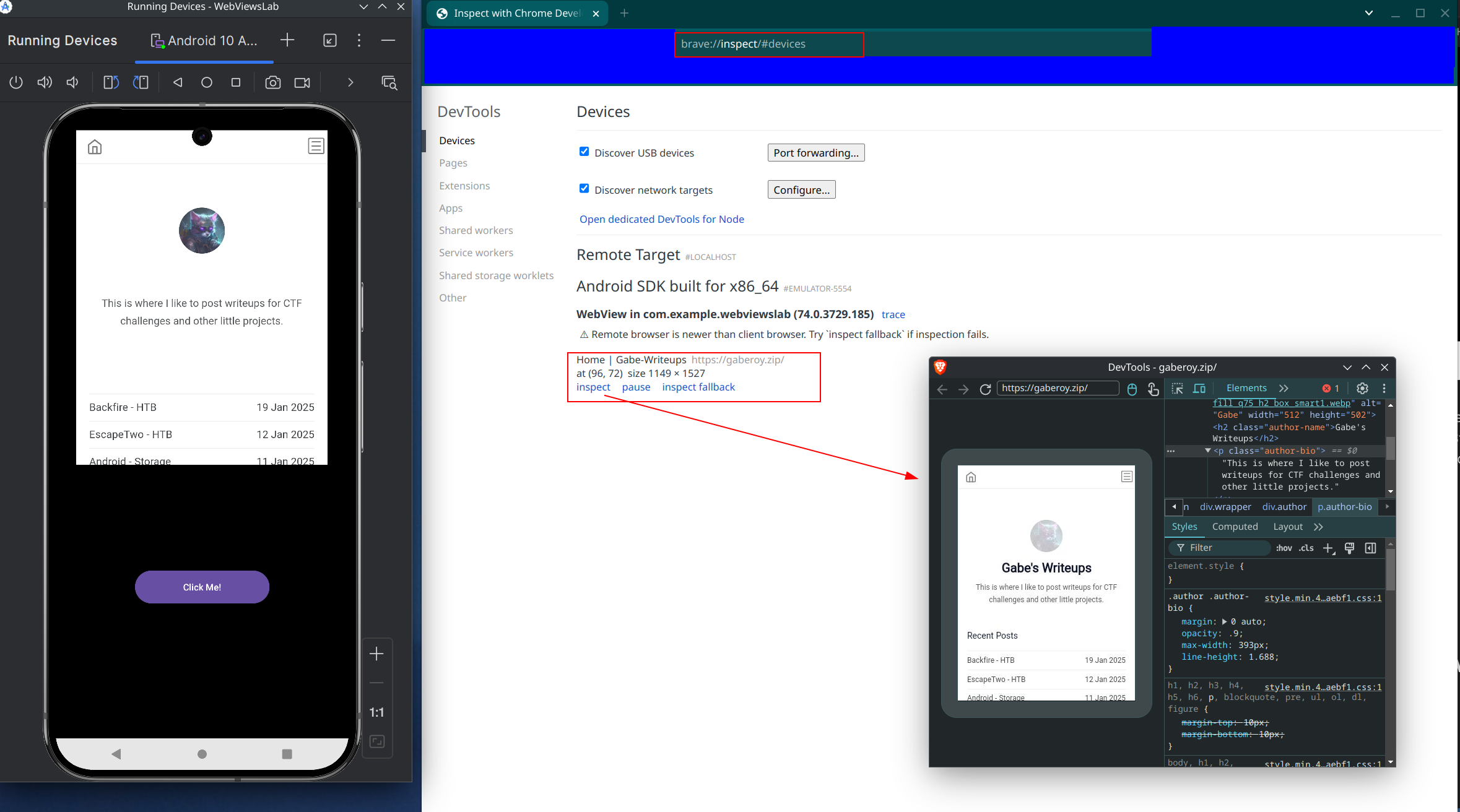Click the emulator 1:1 actual size button

click(376, 712)
